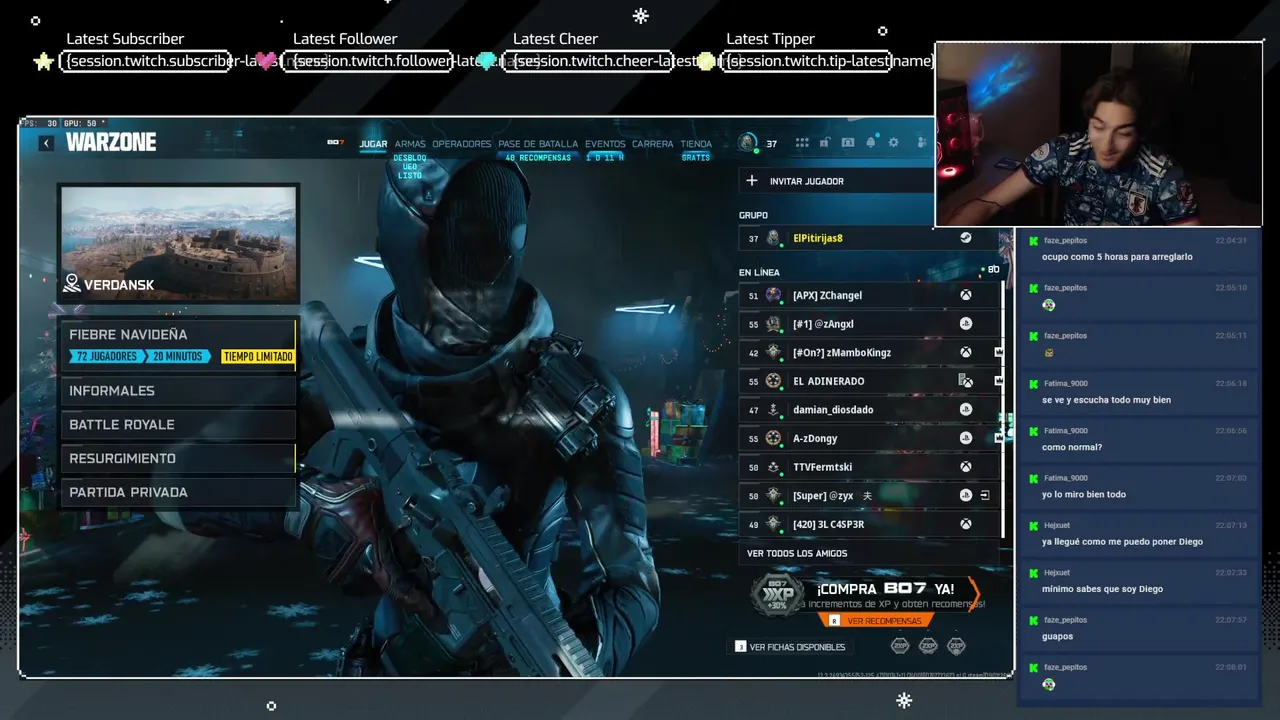This screenshot has height=720, width=1280.
Task: Select friend [#1] @zAngxl
Action: (868, 324)
